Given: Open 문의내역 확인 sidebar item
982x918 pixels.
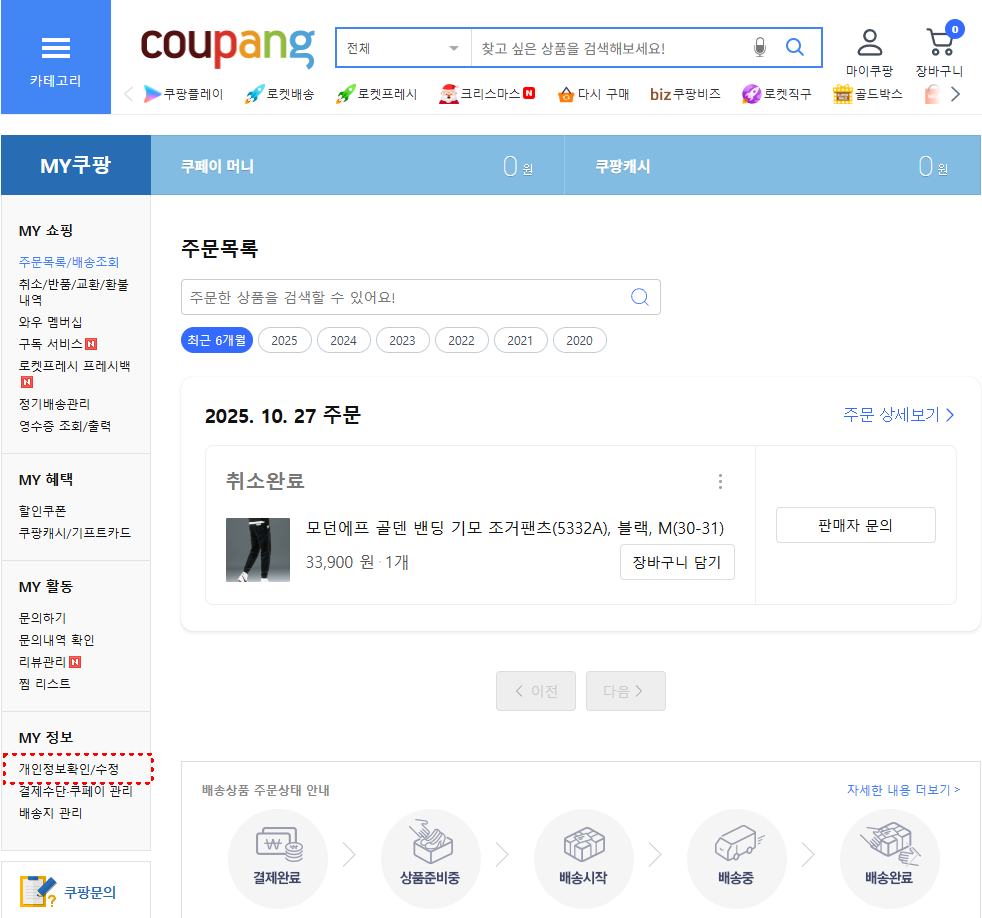Looking at the screenshot, I should 56,640.
